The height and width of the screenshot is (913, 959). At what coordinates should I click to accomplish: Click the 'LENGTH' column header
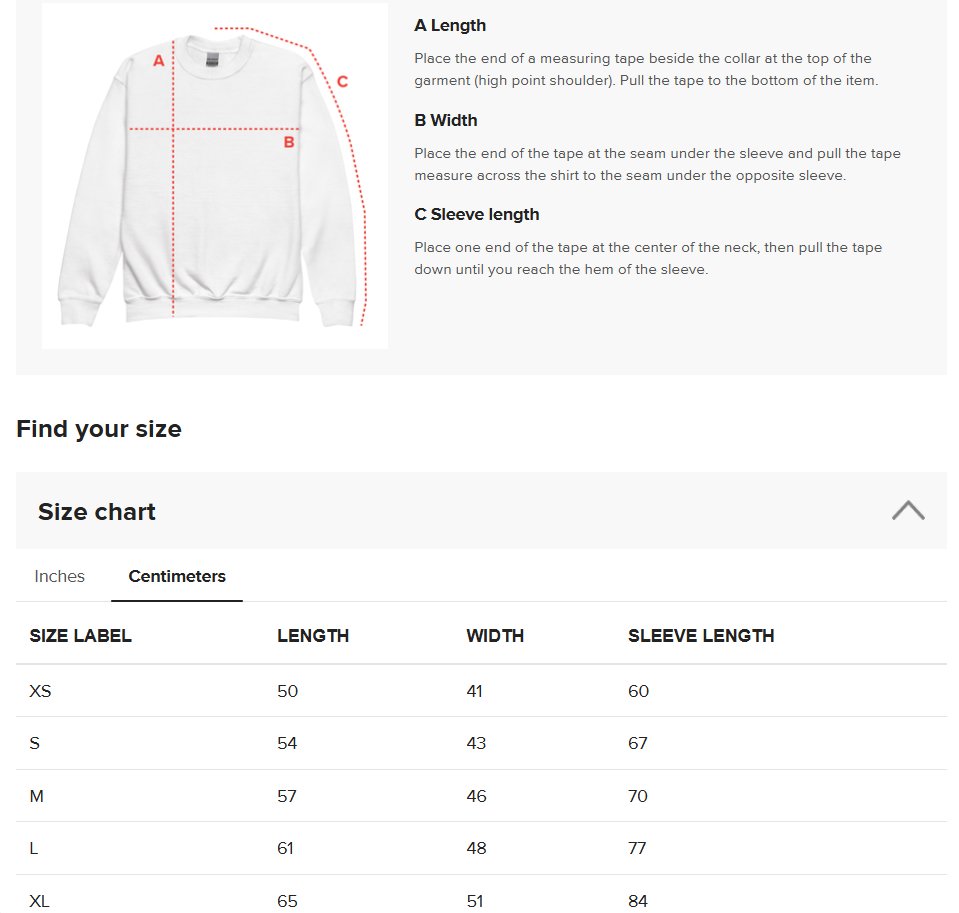coord(313,635)
